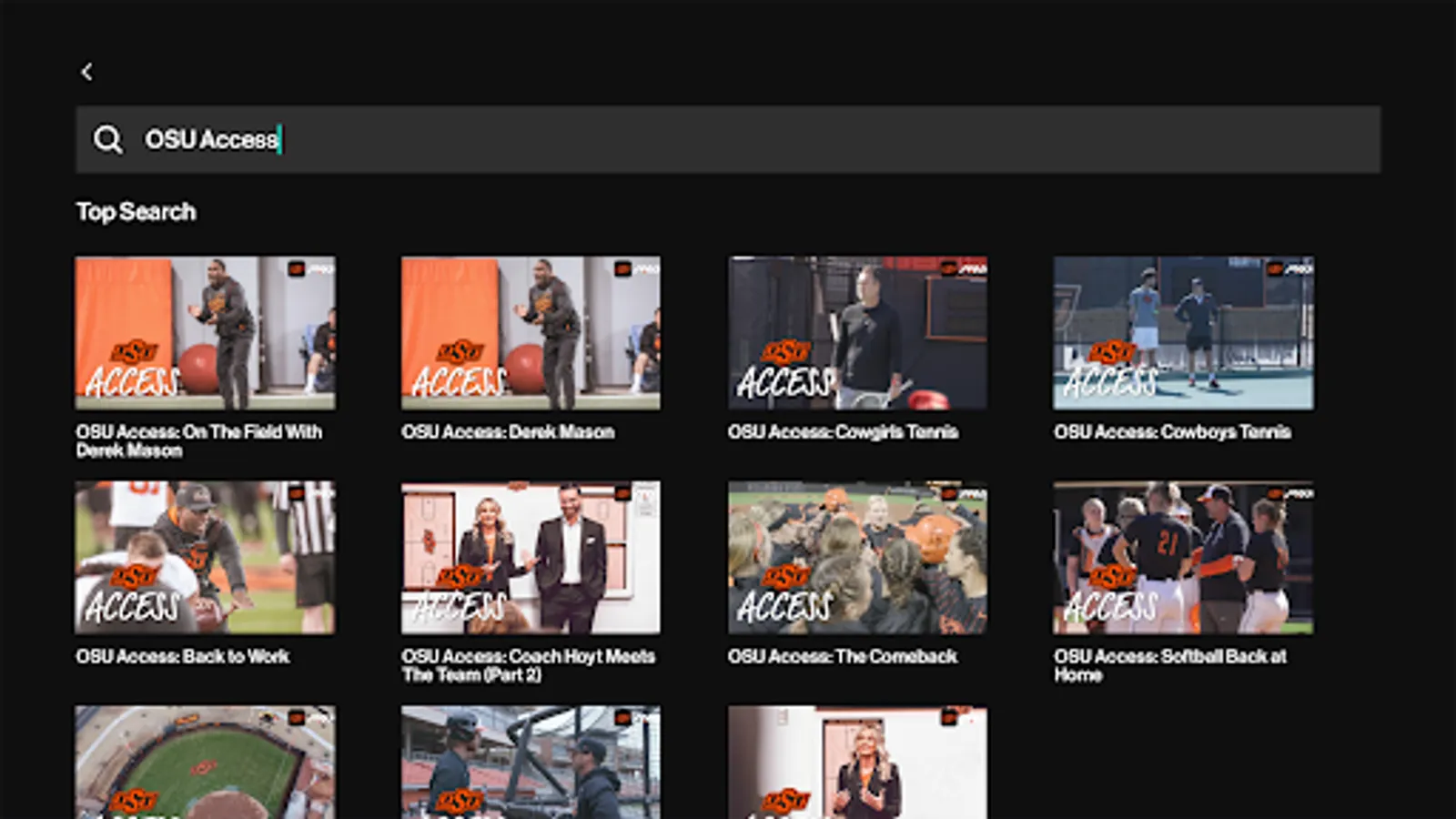Select title text "OSU Access: Cowboys Tennis"
1456x819 pixels.
(x=1172, y=432)
